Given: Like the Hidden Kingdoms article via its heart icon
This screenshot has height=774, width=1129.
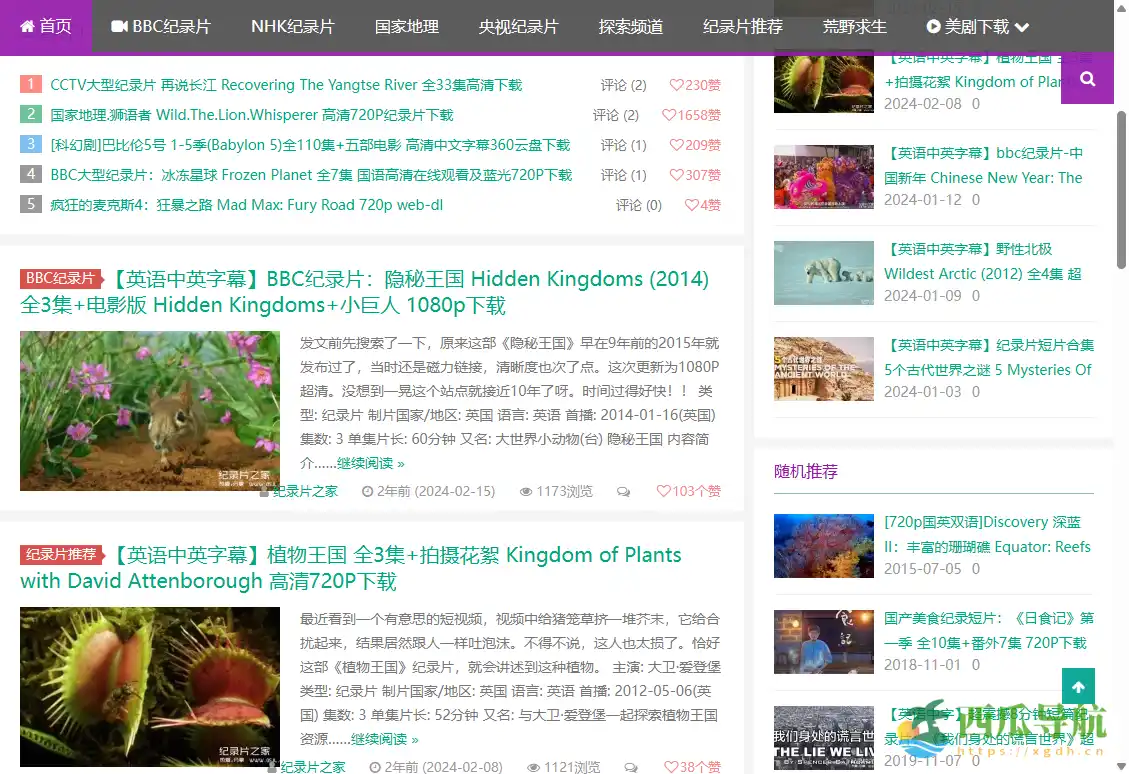Looking at the screenshot, I should click(x=663, y=491).
